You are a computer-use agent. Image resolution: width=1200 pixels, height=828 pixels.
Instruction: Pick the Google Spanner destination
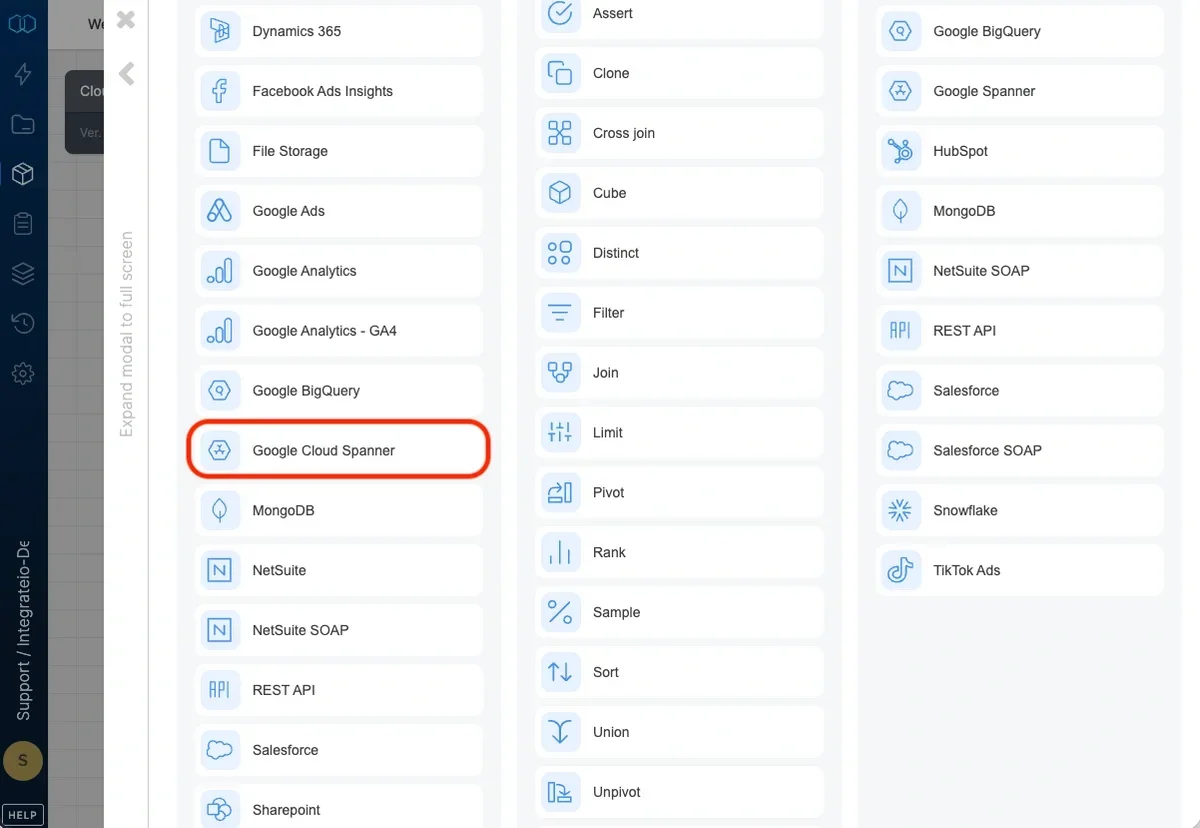point(1020,91)
